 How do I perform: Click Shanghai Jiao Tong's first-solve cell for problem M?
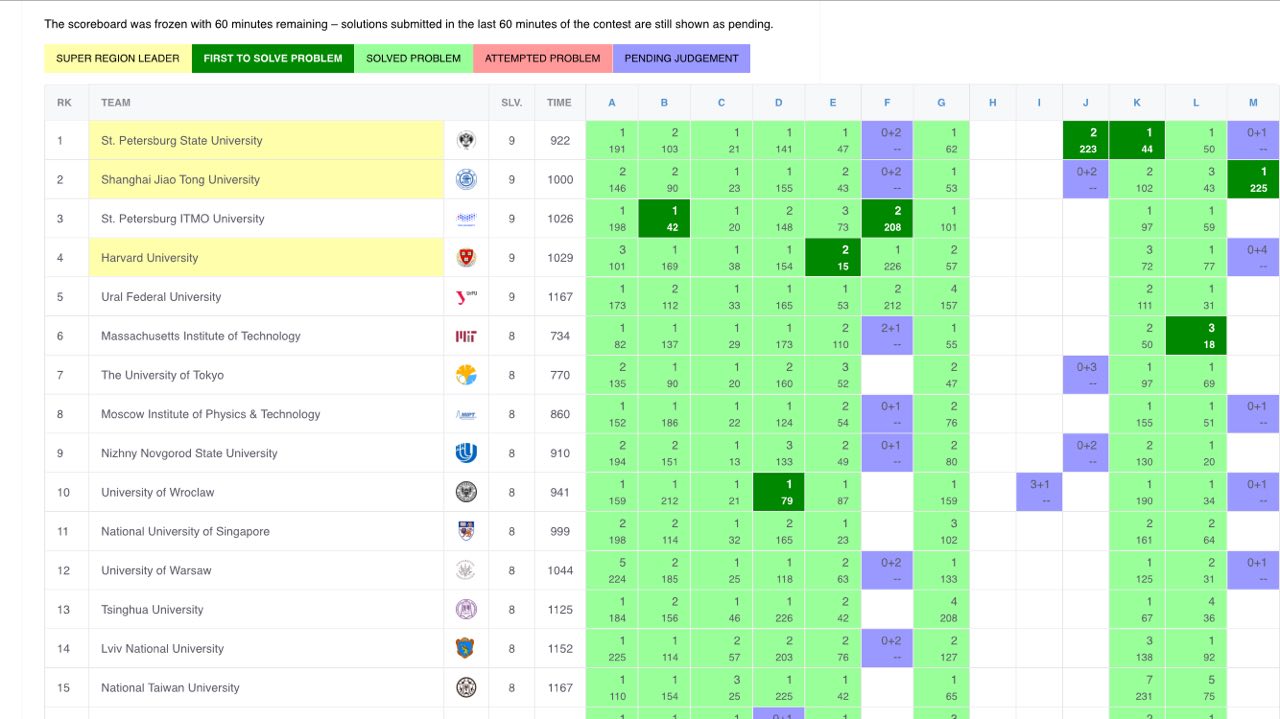tap(1255, 180)
